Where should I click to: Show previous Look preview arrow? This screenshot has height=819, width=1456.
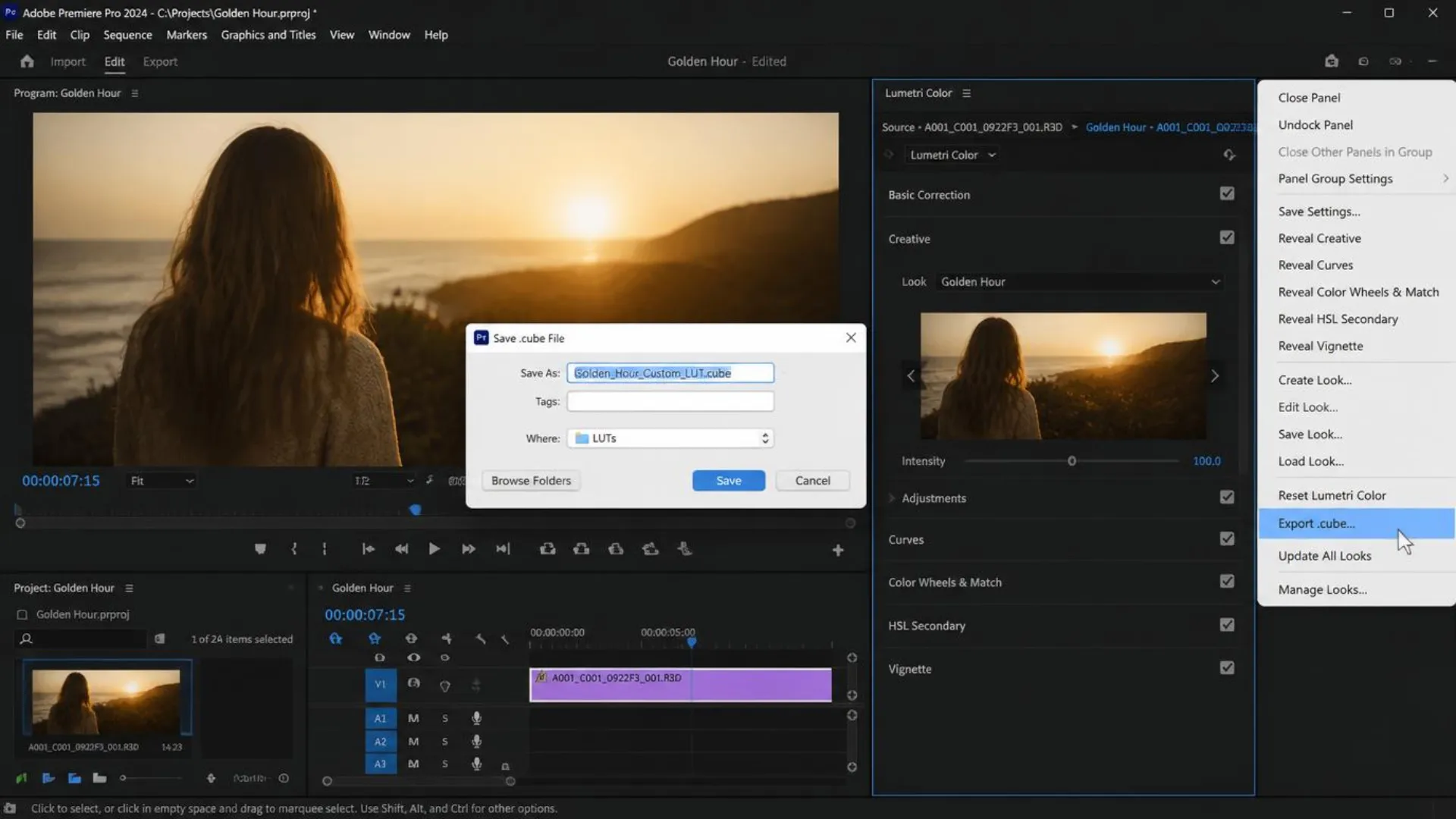[x=911, y=376]
